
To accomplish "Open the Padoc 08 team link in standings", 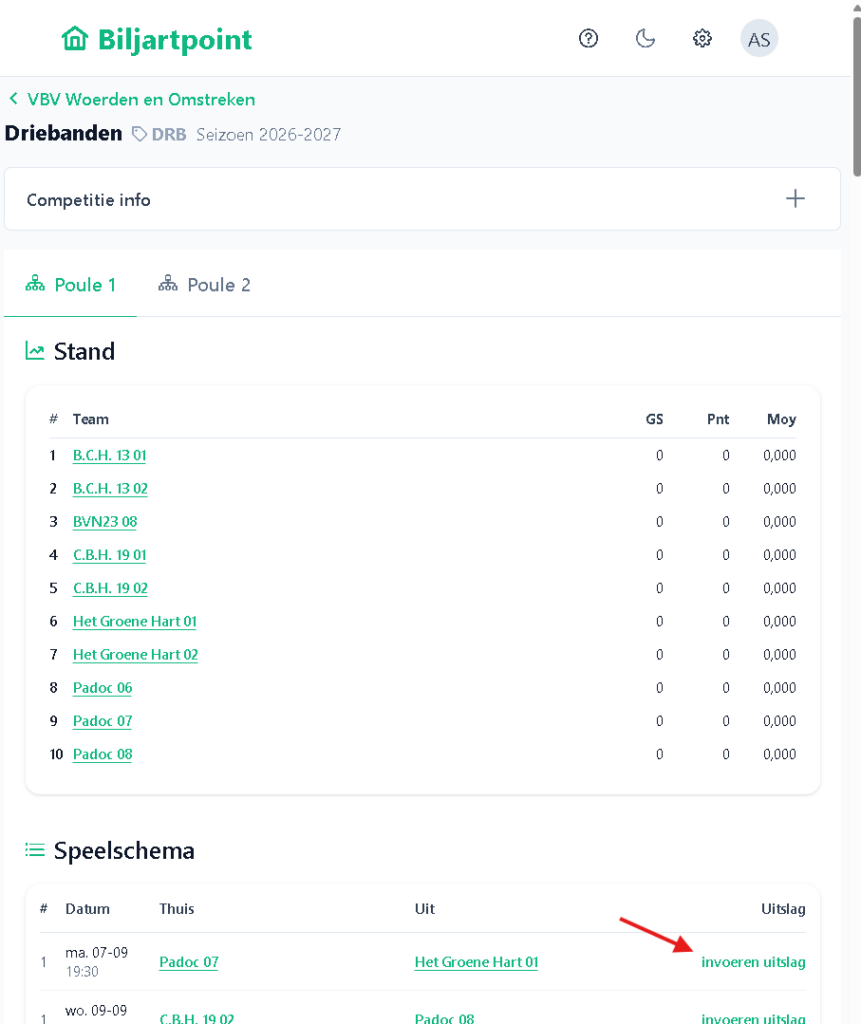I will point(103,754).
